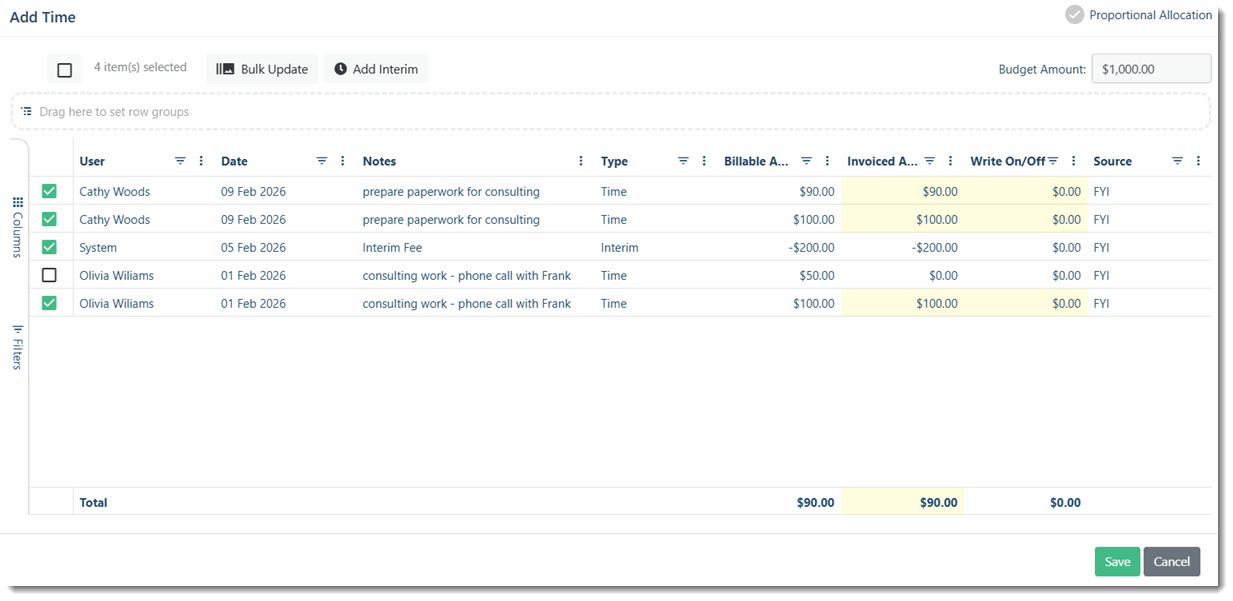The height and width of the screenshot is (601, 1233).
Task: Open filter menu for Date column
Action: pyautogui.click(x=322, y=161)
